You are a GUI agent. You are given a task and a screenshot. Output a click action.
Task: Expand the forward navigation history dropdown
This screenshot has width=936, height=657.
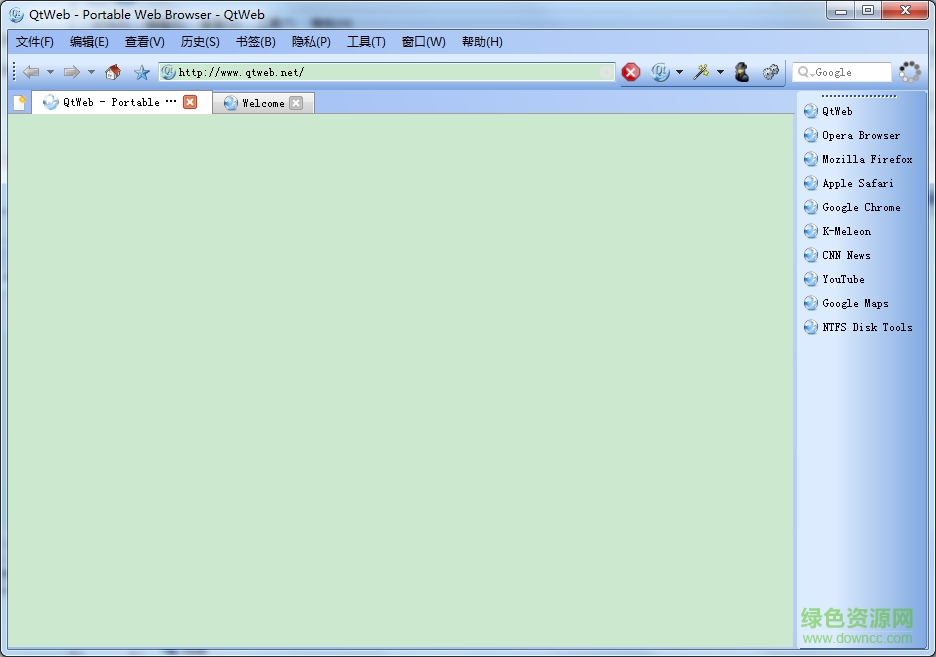point(91,71)
